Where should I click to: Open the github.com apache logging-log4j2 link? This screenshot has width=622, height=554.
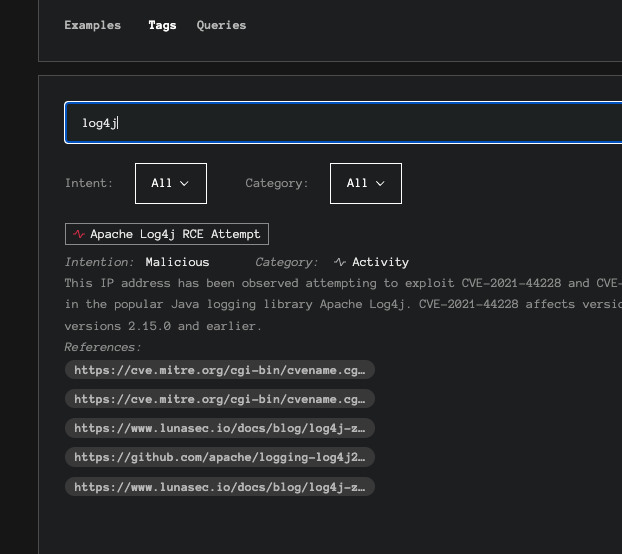pyautogui.click(x=220, y=457)
